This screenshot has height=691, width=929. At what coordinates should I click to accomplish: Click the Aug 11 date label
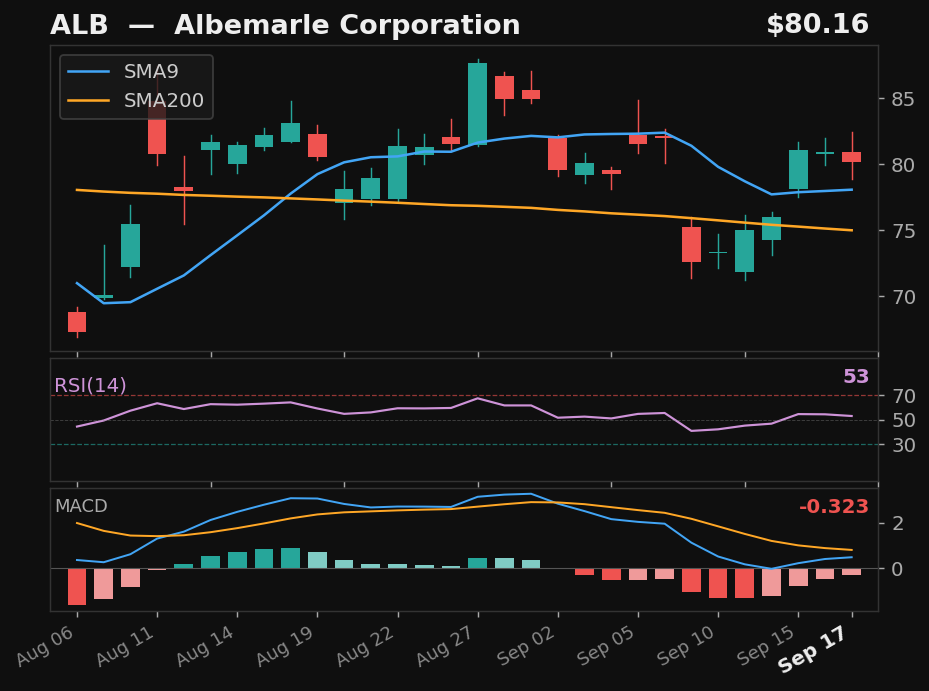click(x=126, y=645)
